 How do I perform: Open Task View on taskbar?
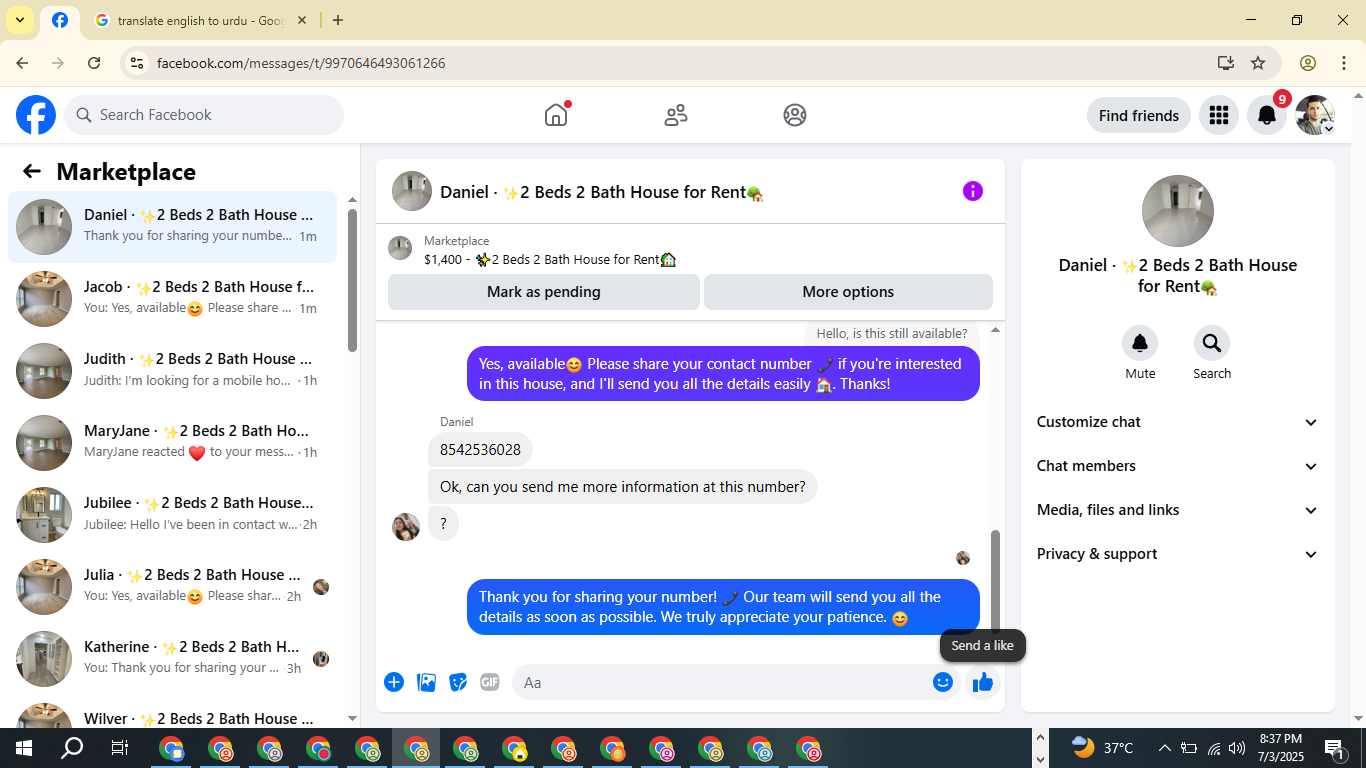pos(119,748)
